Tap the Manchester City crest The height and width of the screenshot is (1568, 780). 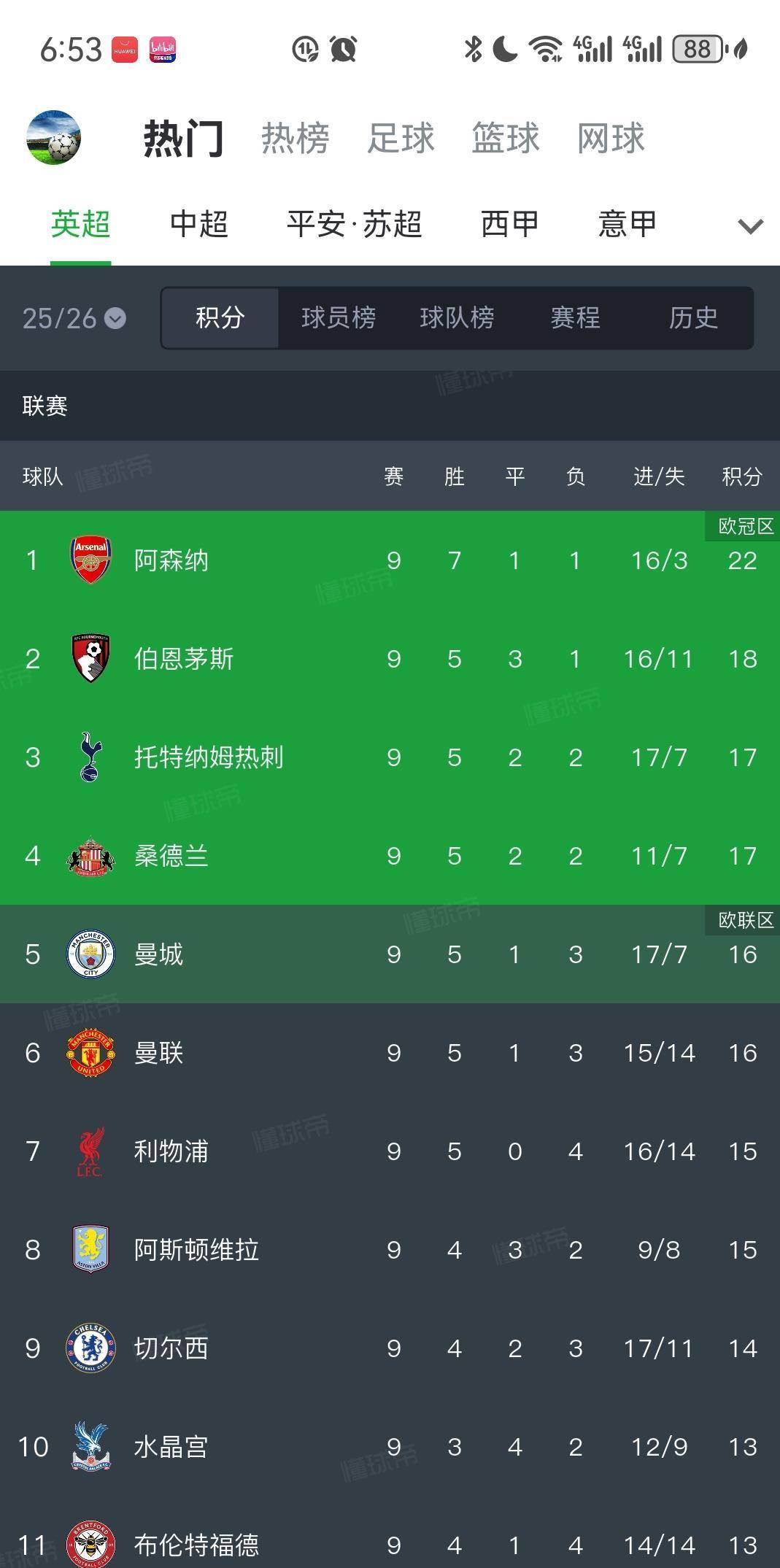pos(90,954)
